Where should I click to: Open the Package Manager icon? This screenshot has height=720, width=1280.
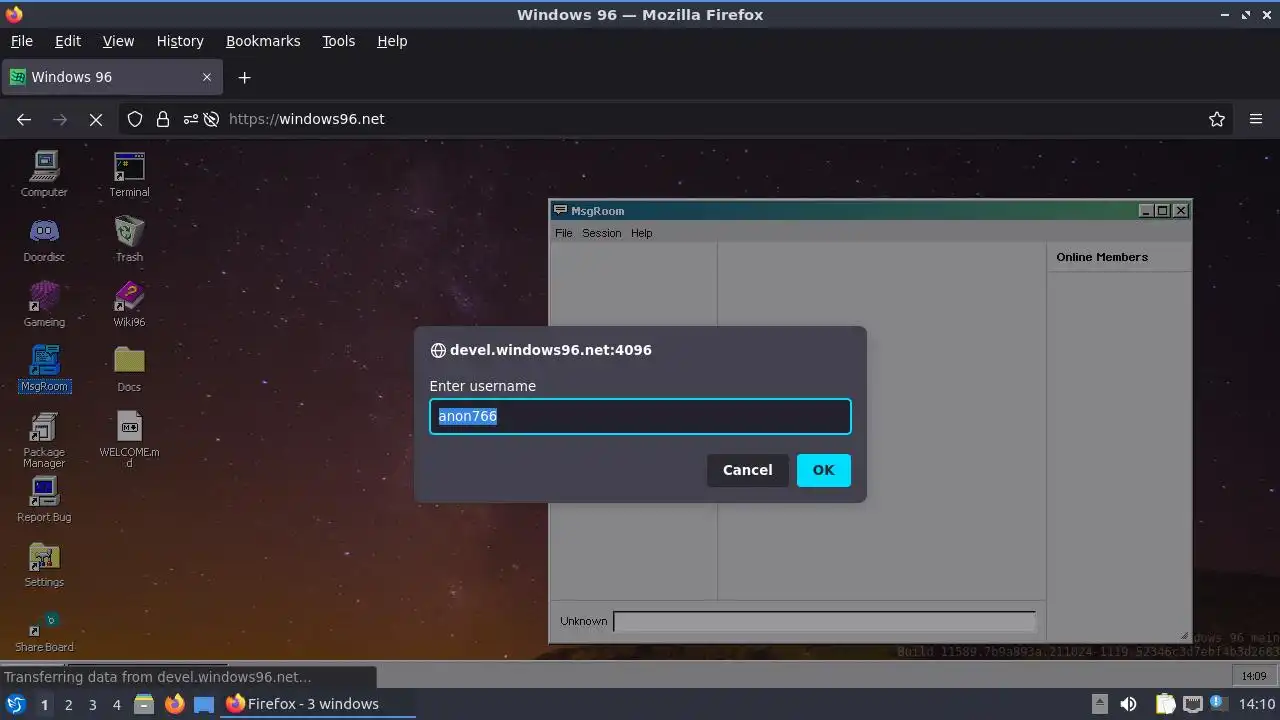[x=44, y=440]
